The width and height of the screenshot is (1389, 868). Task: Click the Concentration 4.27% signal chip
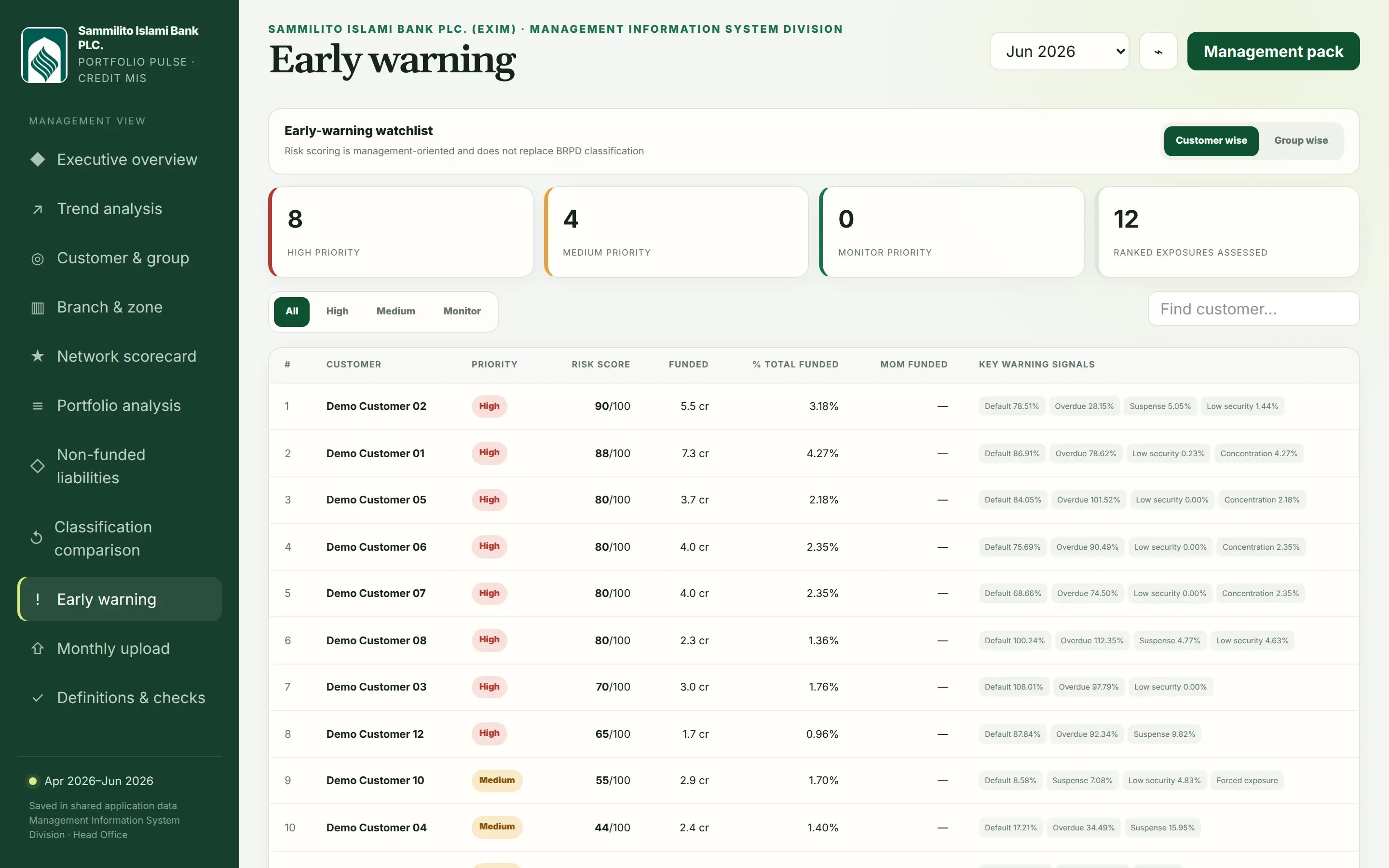point(1259,453)
